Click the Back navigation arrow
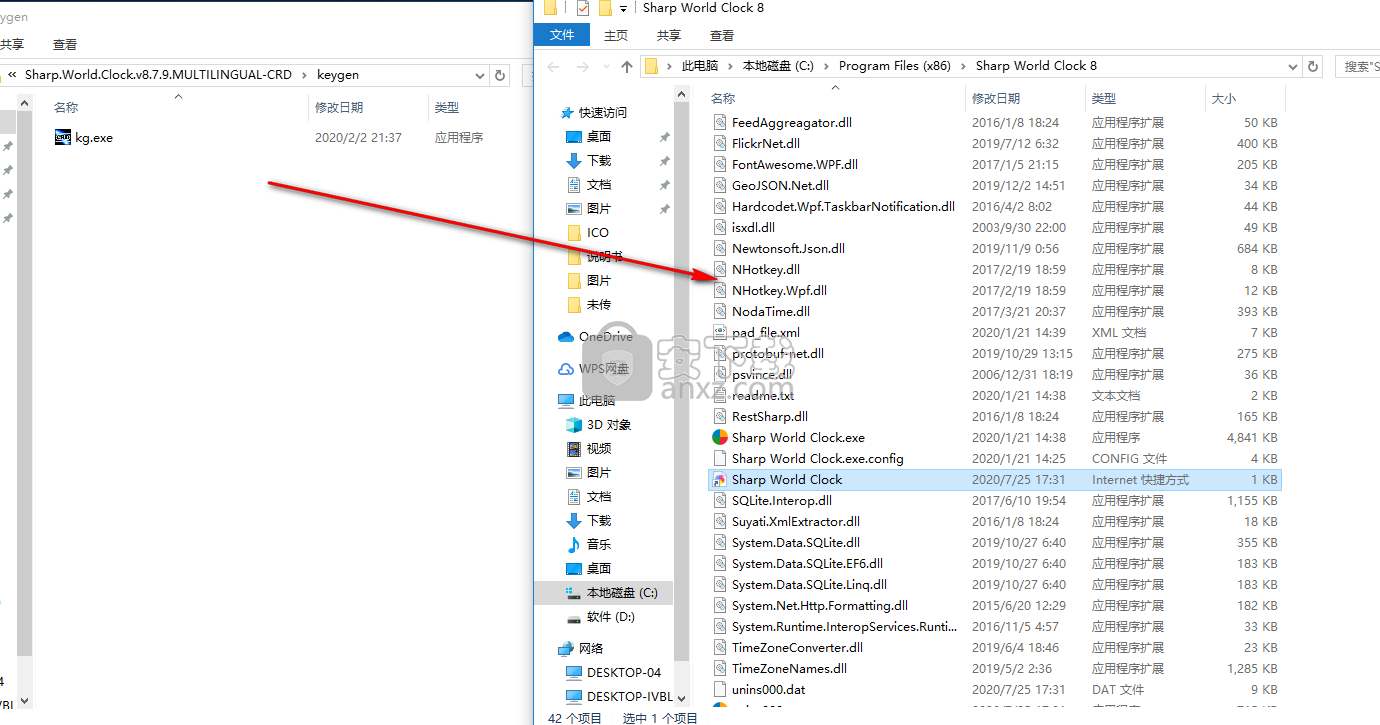1380x725 pixels. pos(554,67)
